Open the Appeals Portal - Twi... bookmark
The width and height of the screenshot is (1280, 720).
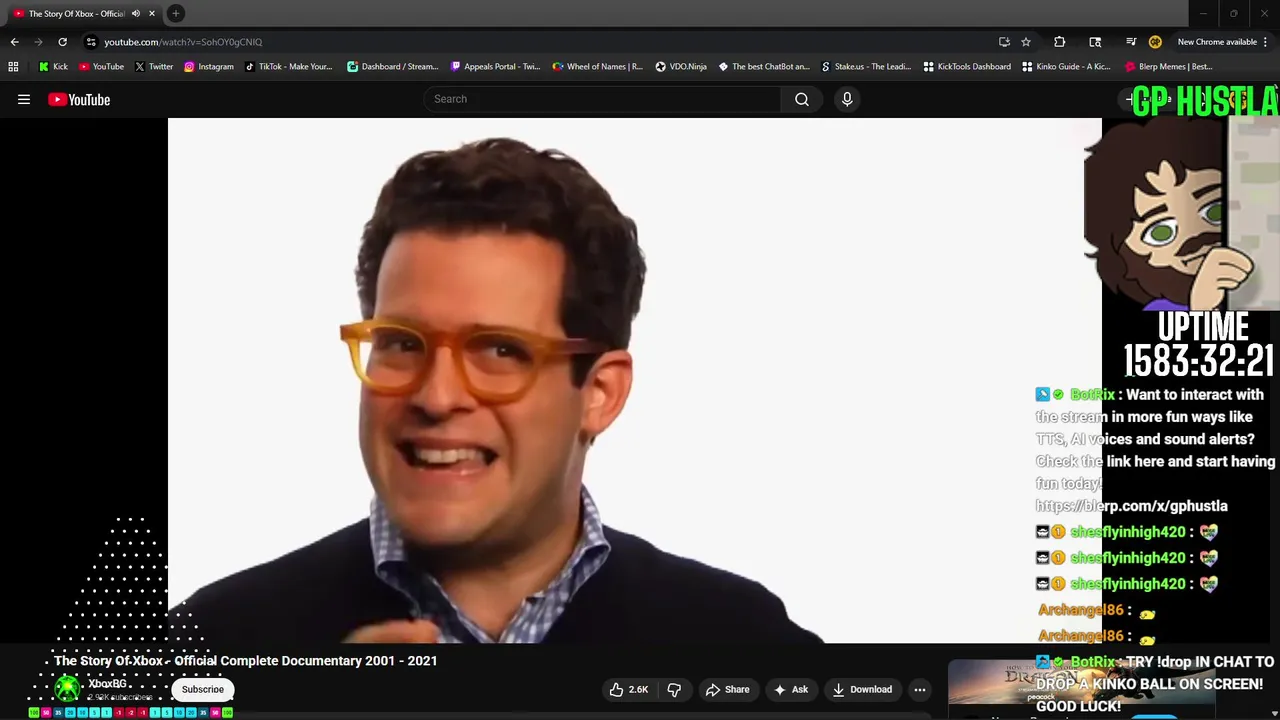click(x=495, y=67)
